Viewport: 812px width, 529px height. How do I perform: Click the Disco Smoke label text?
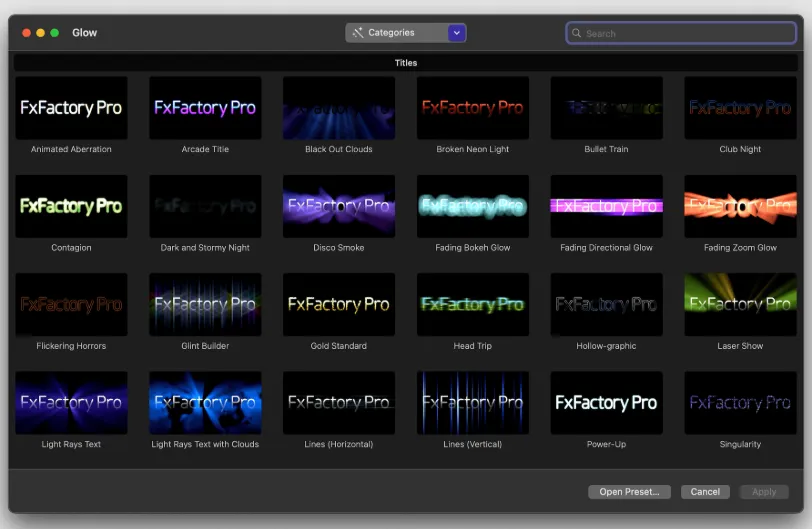coord(339,247)
